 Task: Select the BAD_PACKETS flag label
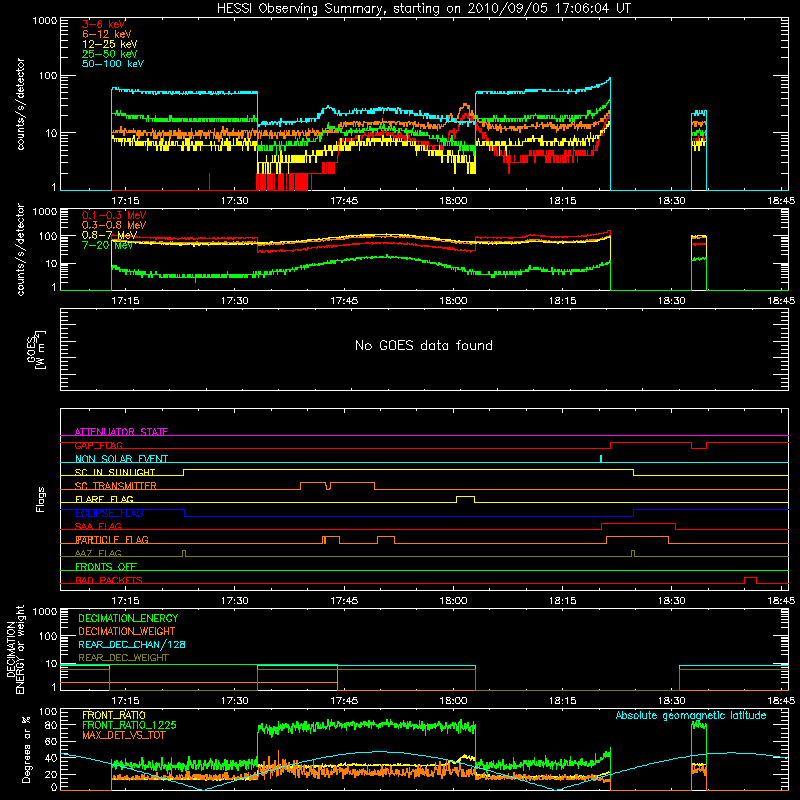(109, 580)
